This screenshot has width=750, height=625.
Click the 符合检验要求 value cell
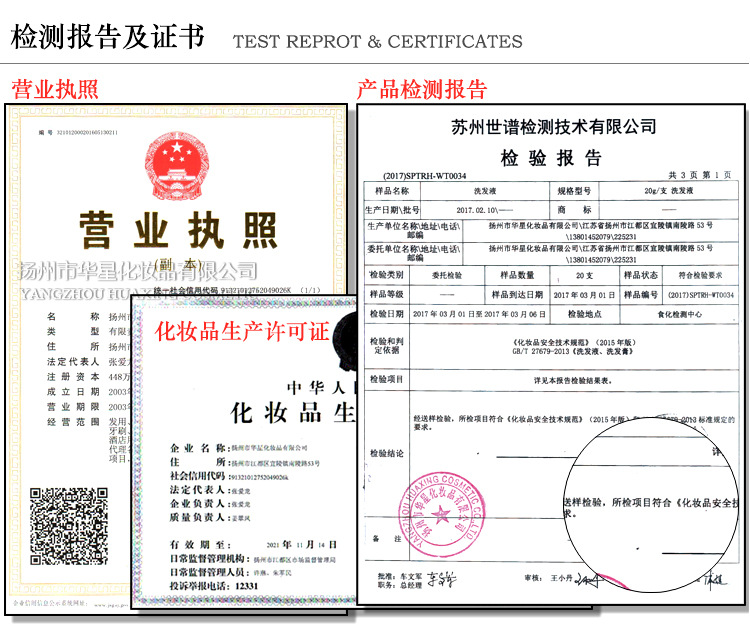(x=700, y=275)
